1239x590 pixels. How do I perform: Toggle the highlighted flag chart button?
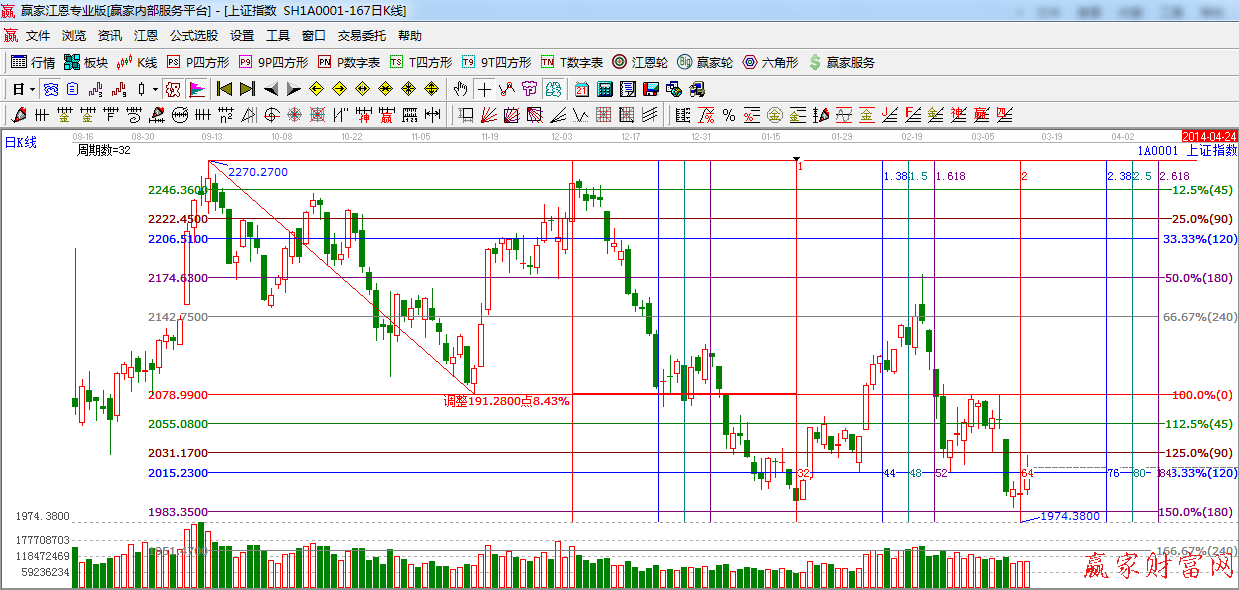click(196, 89)
